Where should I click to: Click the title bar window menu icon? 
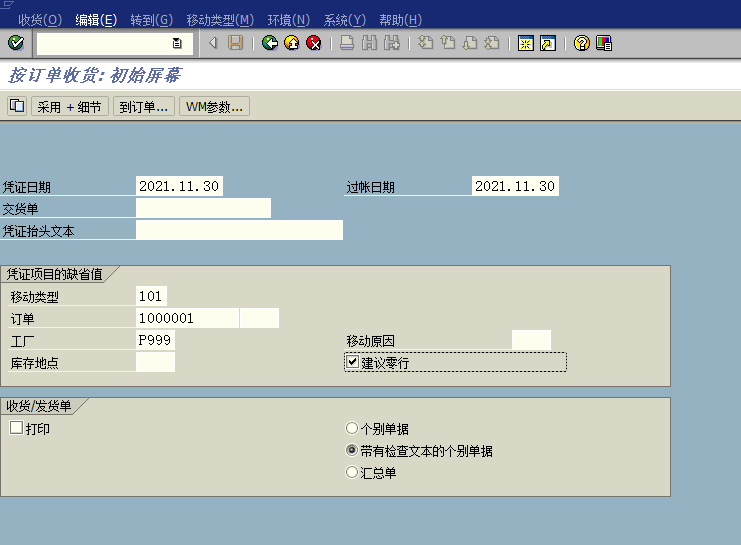7,5
